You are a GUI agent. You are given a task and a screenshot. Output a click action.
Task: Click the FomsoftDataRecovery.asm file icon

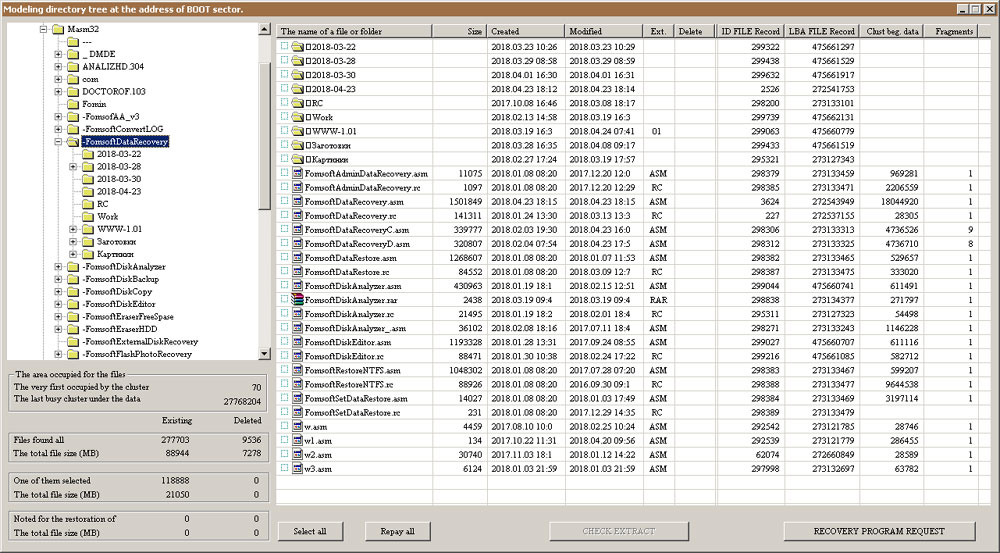coord(298,201)
